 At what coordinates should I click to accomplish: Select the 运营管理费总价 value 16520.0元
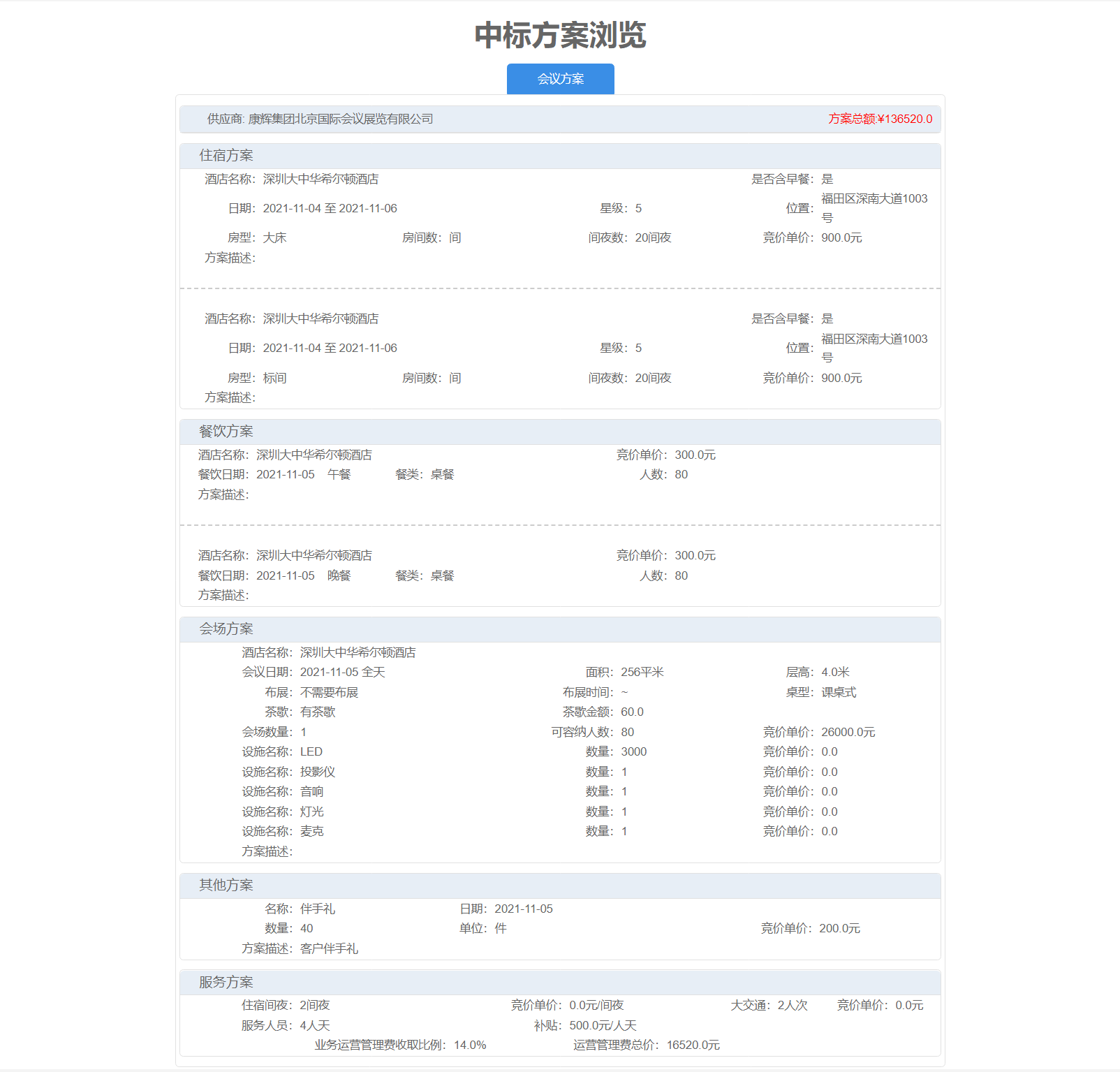point(693,1045)
